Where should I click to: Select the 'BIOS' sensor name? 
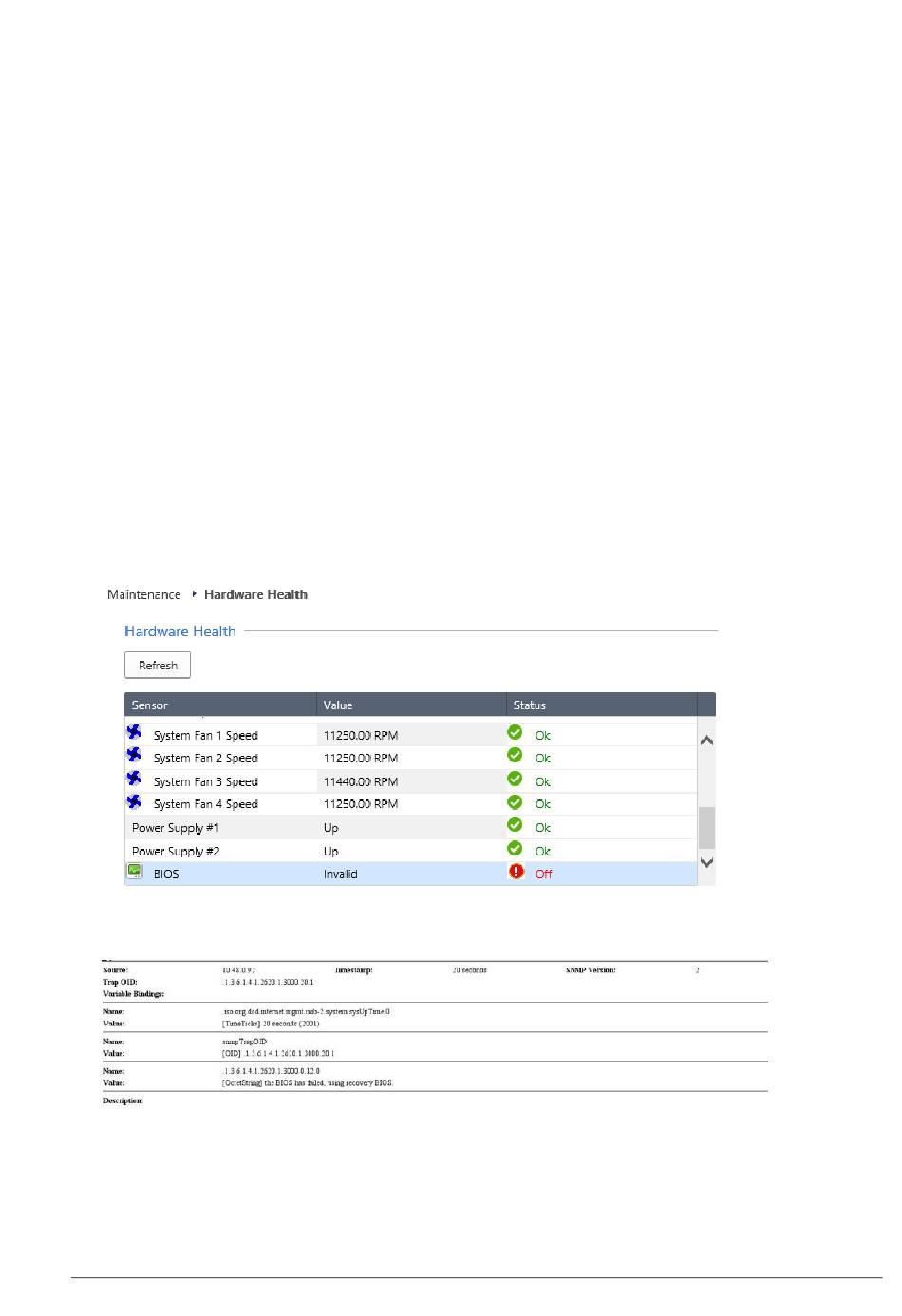pos(166,874)
